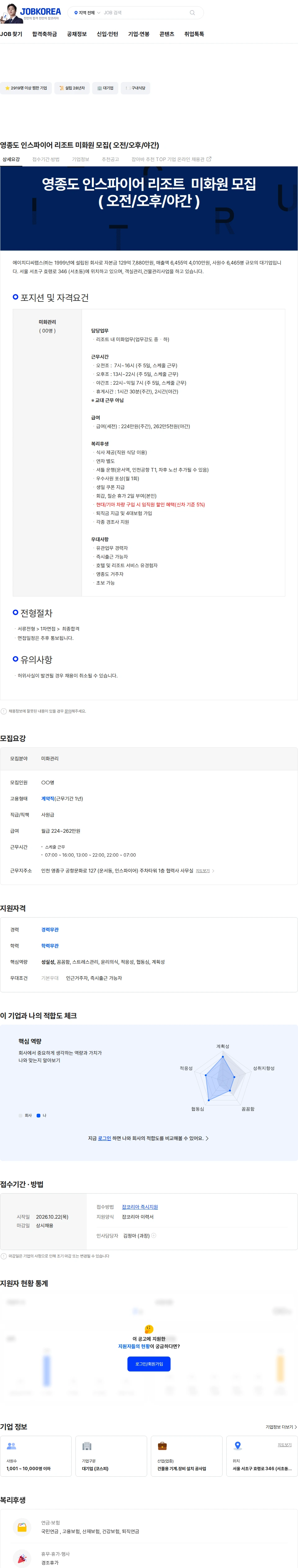Open 지도보기 link in 위치 card
298x1568 pixels.
coord(285,1444)
